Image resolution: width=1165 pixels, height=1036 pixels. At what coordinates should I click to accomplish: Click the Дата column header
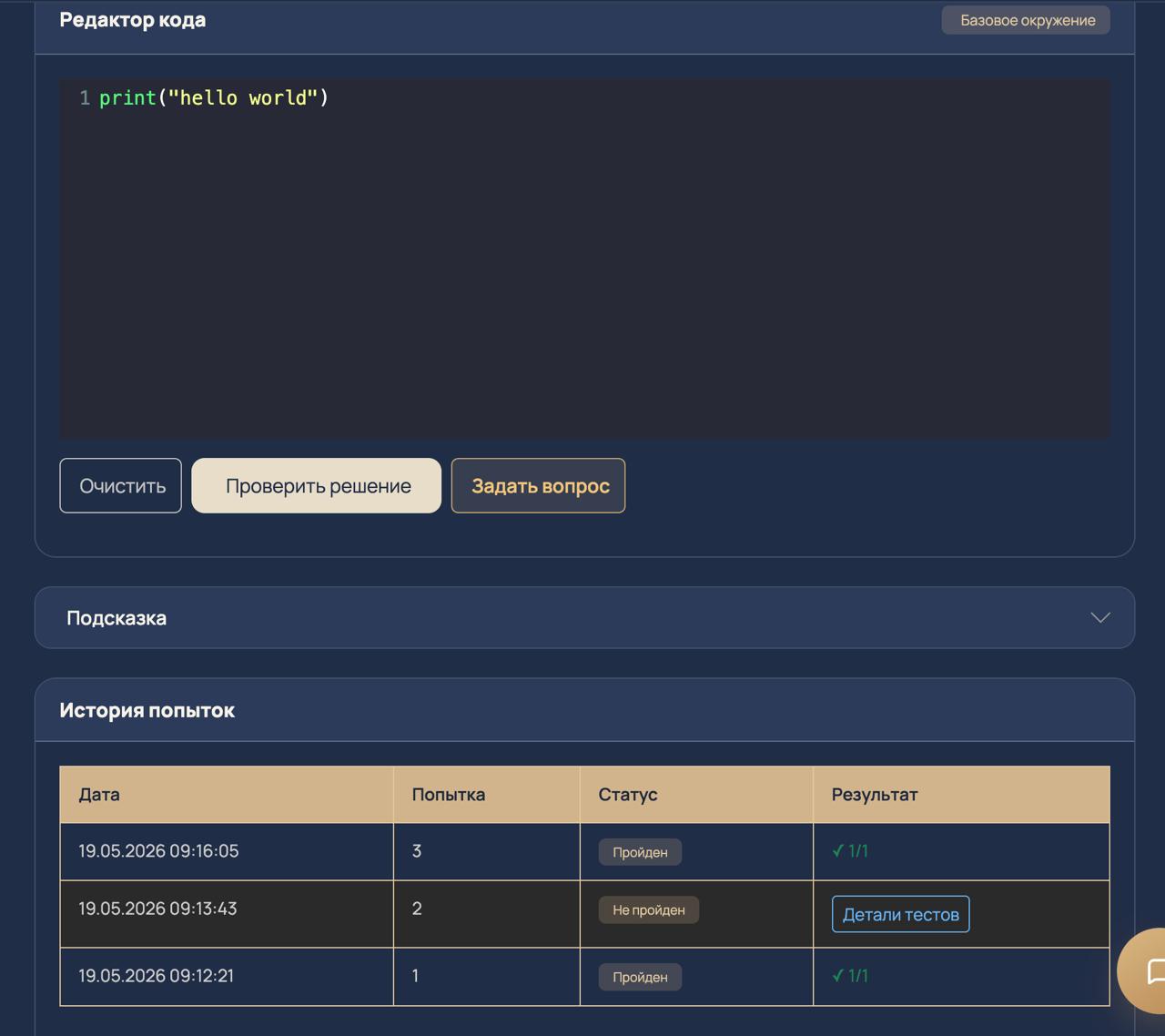[x=227, y=795]
